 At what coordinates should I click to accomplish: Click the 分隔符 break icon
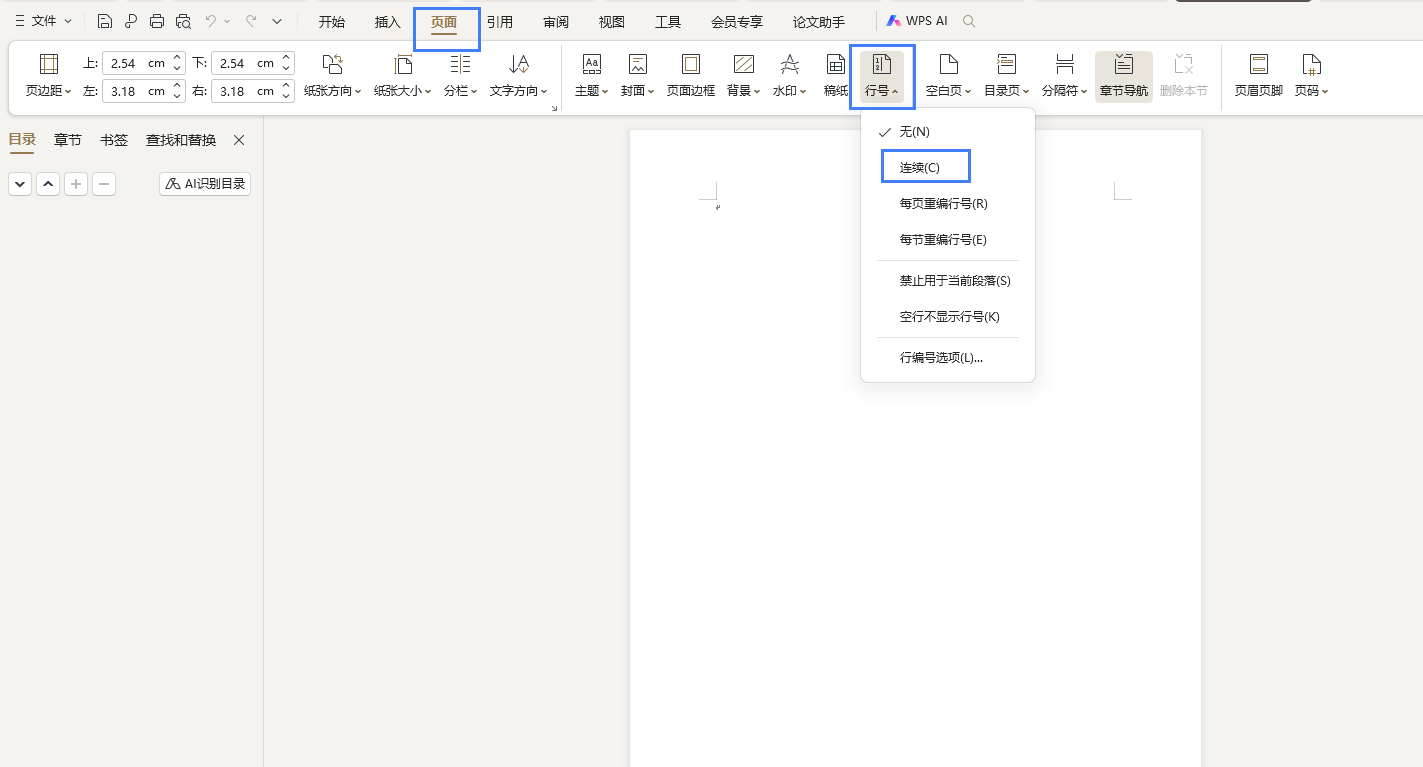coord(1065,64)
